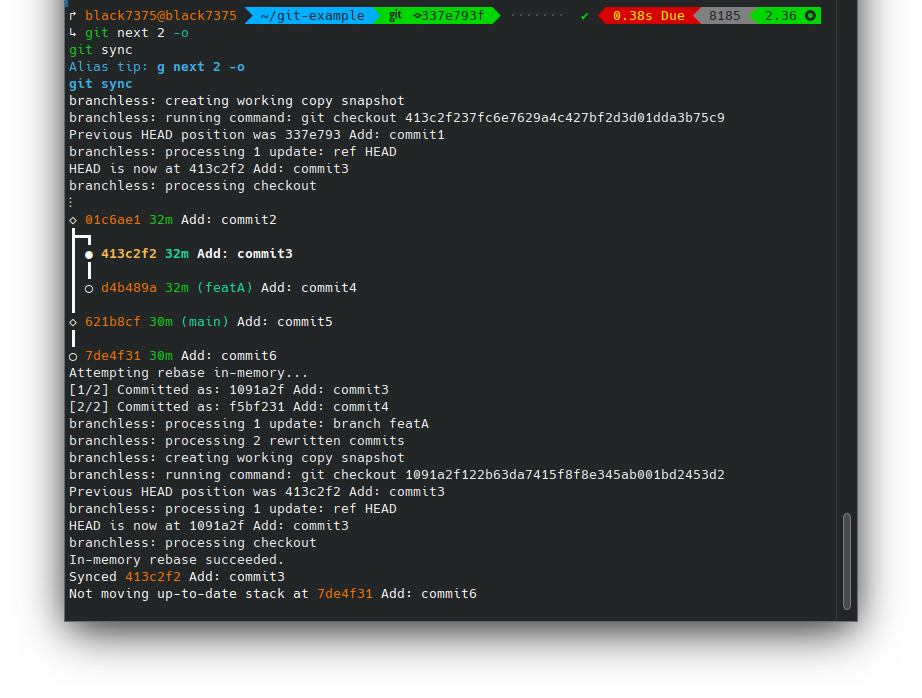The image size is (922, 698).
Task: Click the ~/git-example path prompt segment
Action: pos(312,16)
